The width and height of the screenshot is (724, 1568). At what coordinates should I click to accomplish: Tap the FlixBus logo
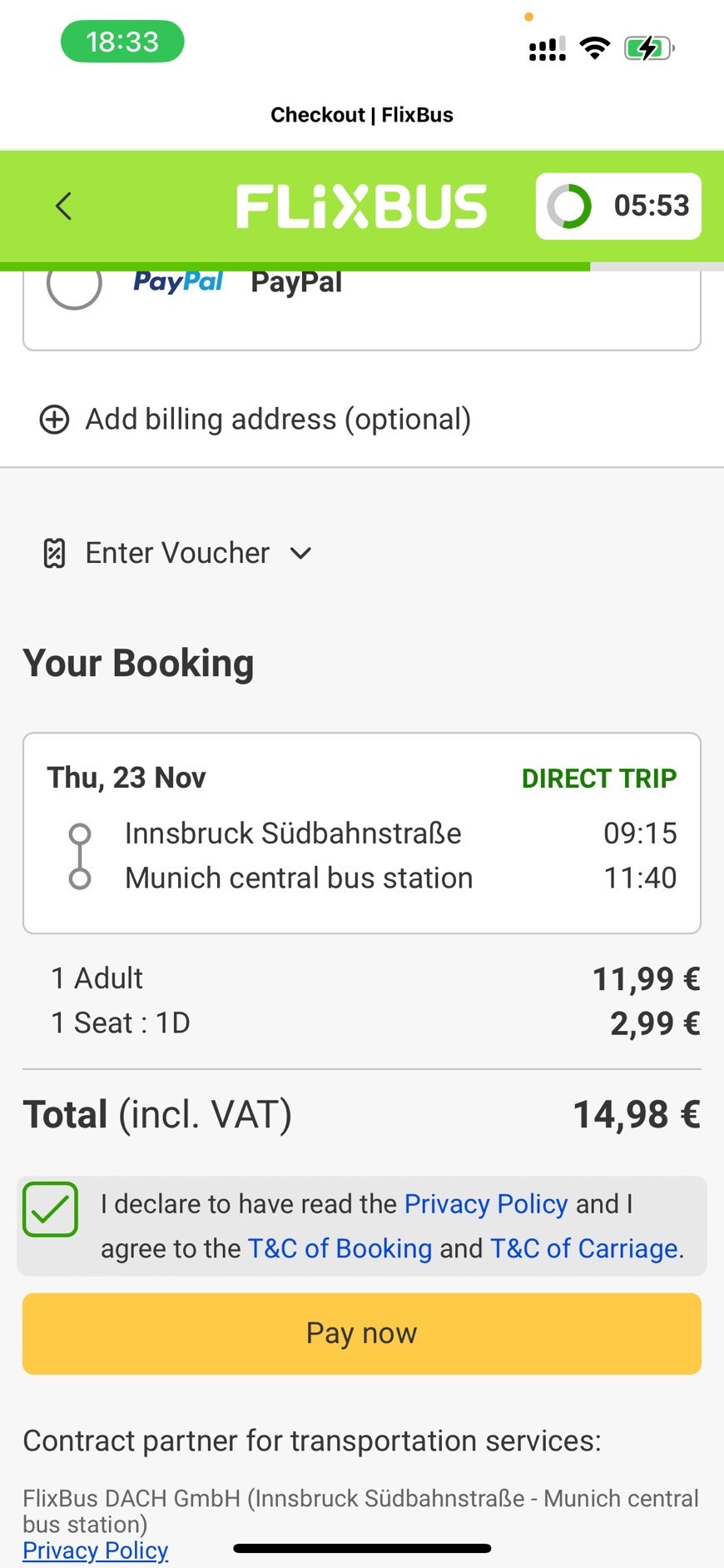[x=361, y=207]
